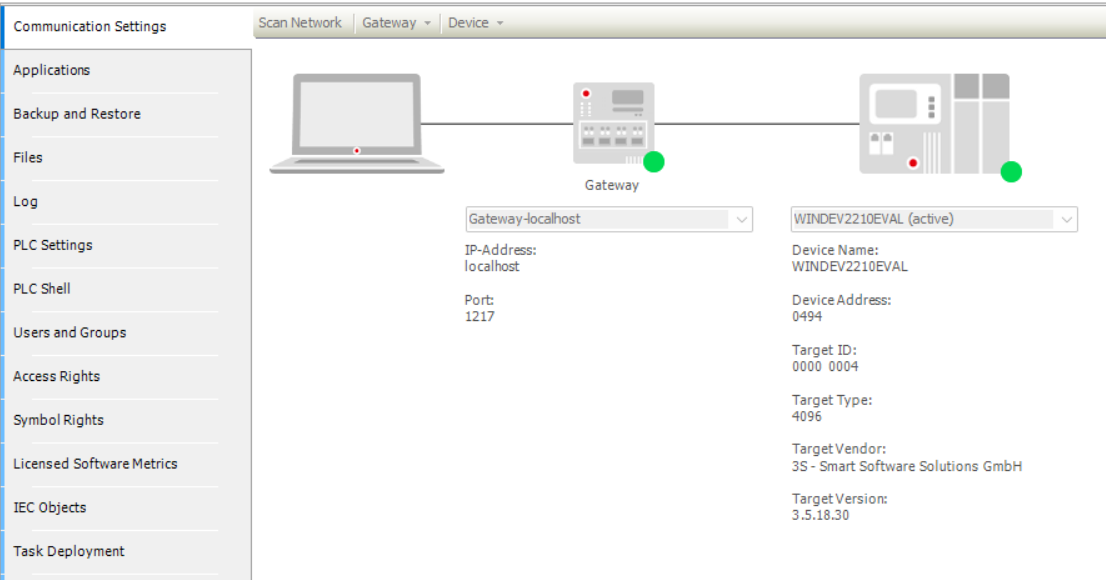The width and height of the screenshot is (1106, 580).
Task: Open the PLC Settings tab
Action: [53, 245]
